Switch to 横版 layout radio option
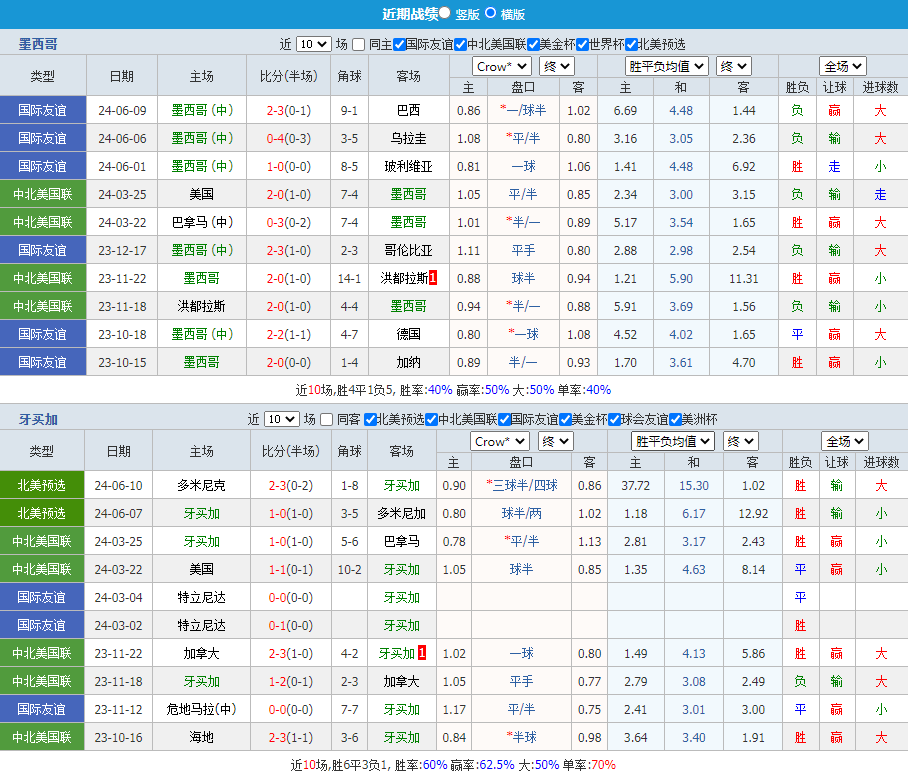The width and height of the screenshot is (908, 774). point(490,13)
